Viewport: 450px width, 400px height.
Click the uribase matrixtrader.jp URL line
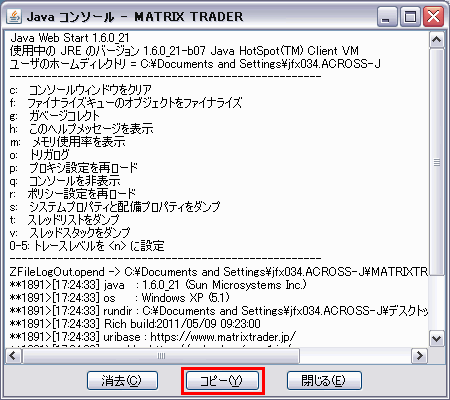(153, 337)
